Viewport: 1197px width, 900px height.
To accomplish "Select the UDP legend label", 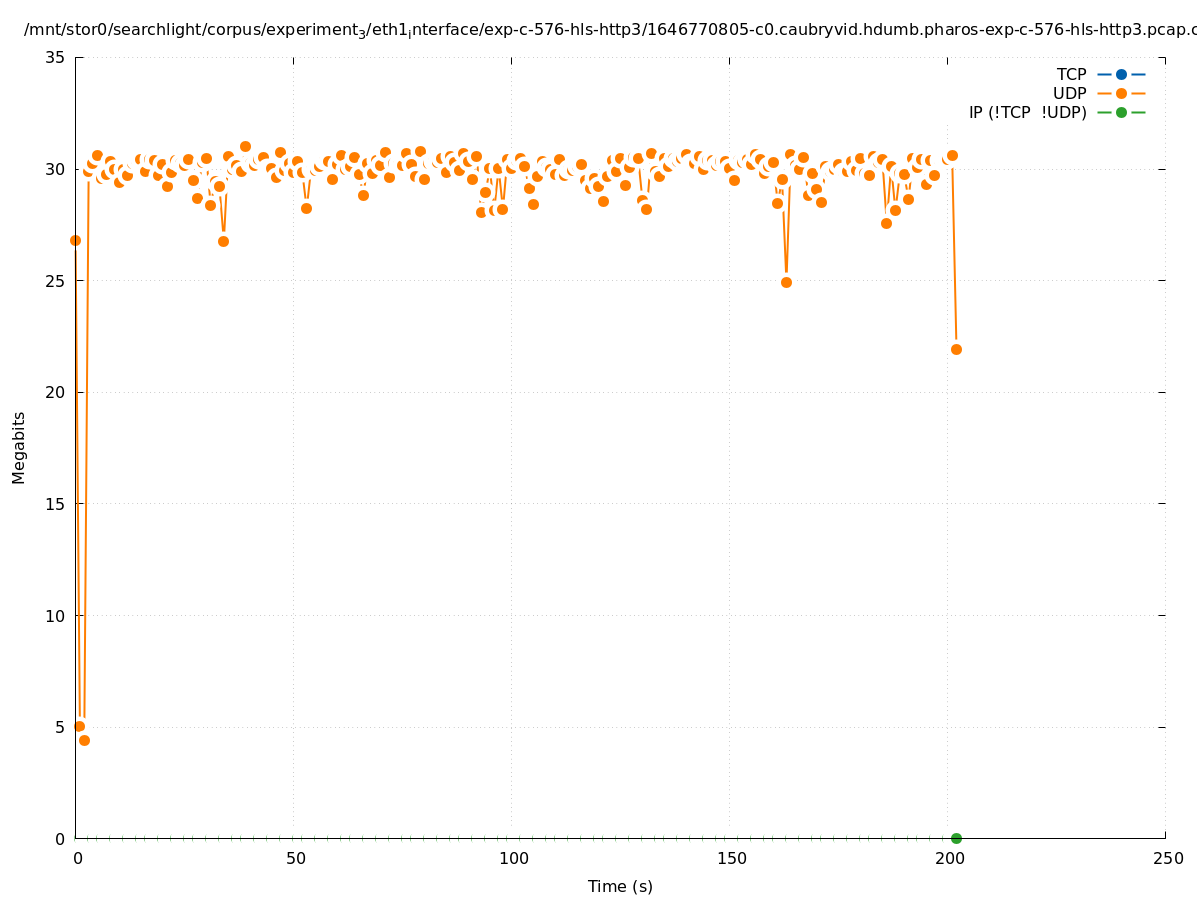I will 1069,93.
